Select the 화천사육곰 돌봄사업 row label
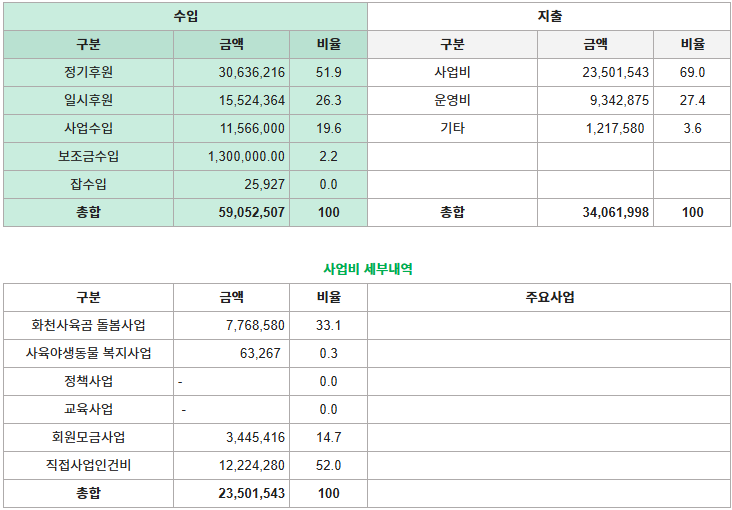Screen dimensions: 732x510 pyautogui.click(x=88, y=326)
